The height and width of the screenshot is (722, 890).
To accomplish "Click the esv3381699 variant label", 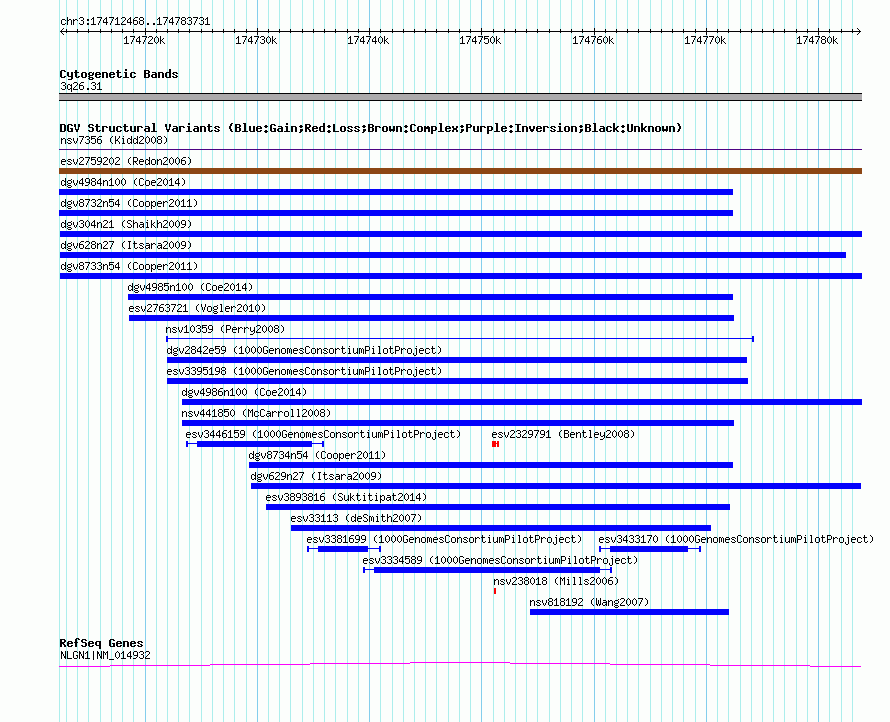I will tap(444, 539).
